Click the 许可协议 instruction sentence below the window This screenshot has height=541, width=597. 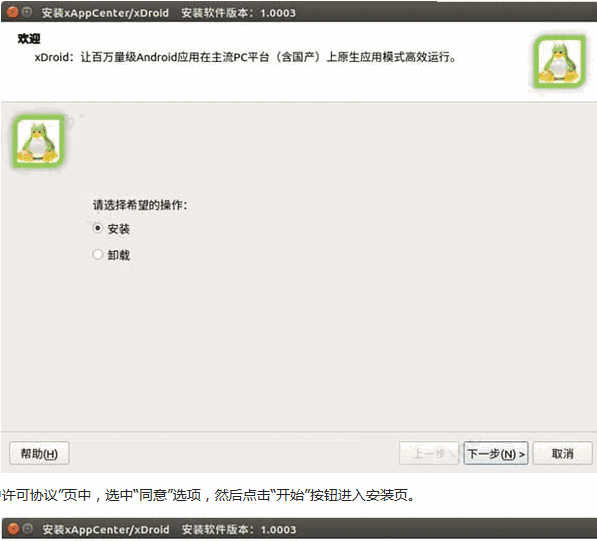click(x=208, y=495)
